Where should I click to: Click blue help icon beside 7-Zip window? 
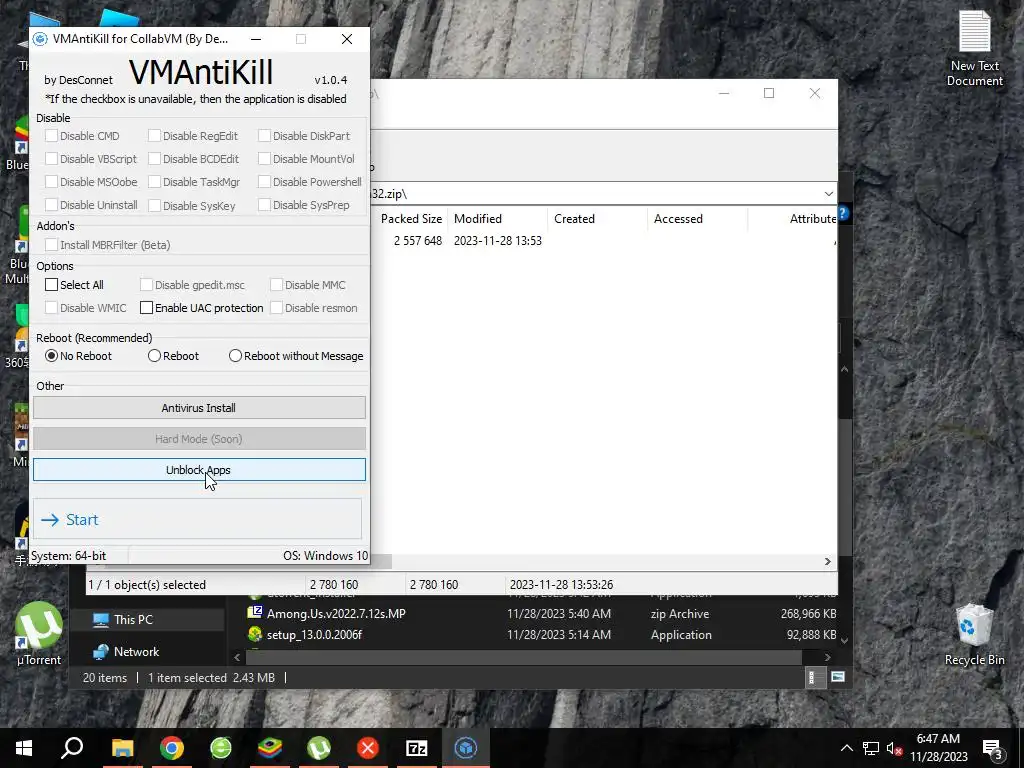pos(843,213)
